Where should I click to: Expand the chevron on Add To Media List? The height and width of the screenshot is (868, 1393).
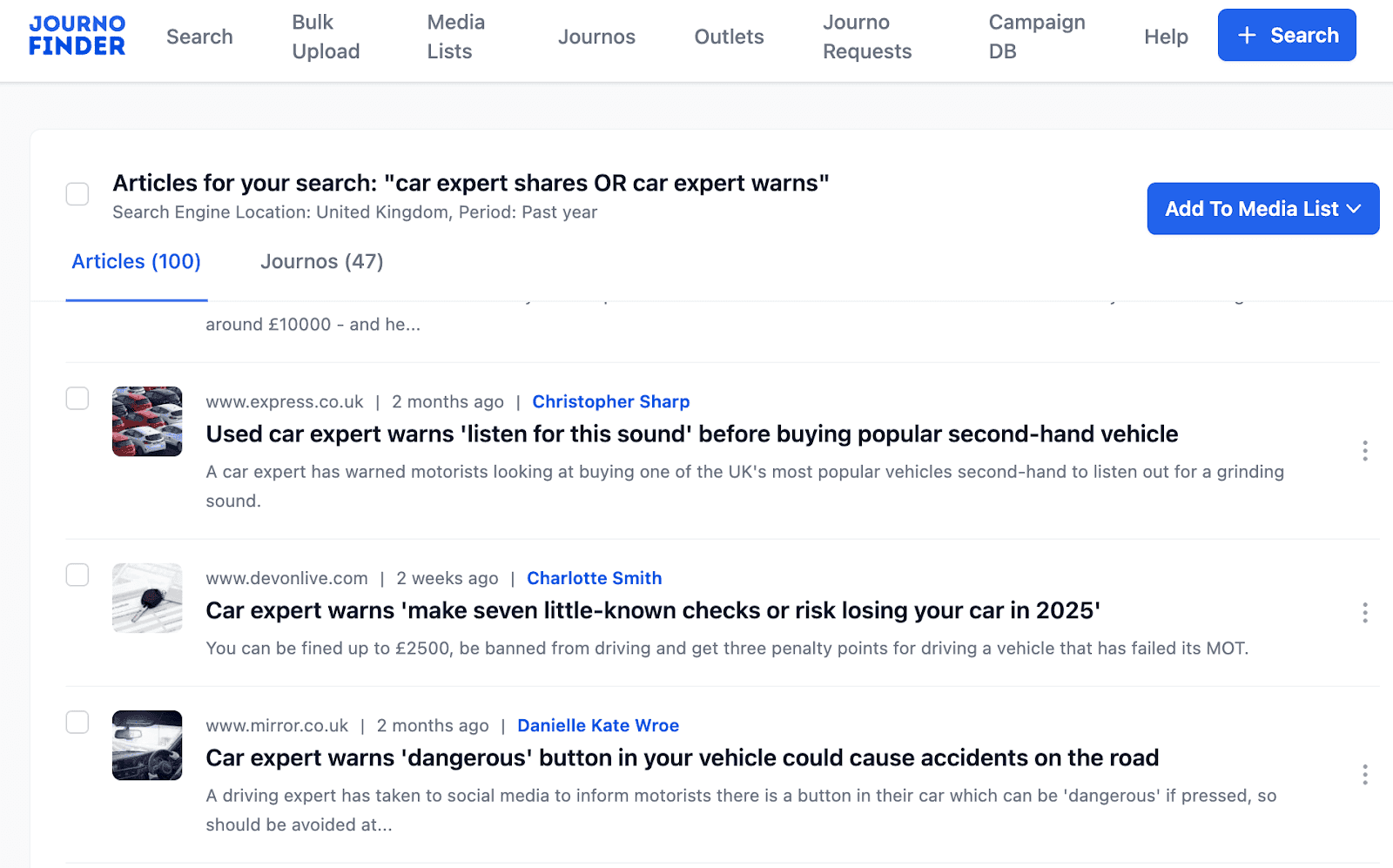tap(1354, 209)
